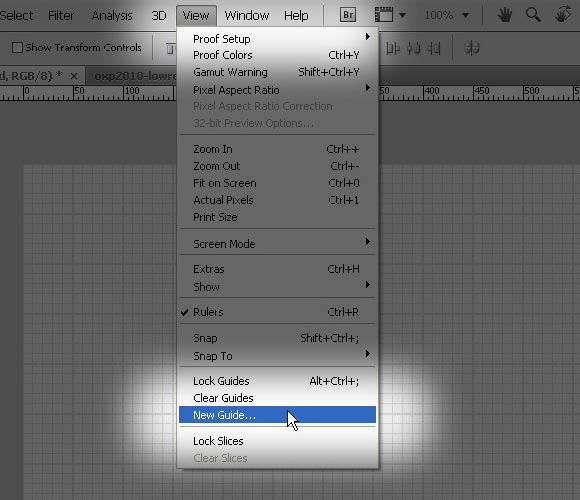Viewport: 580px width, 500px height.
Task: Toggle the Show Transform Controls checkbox
Action: pyautogui.click(x=17, y=48)
